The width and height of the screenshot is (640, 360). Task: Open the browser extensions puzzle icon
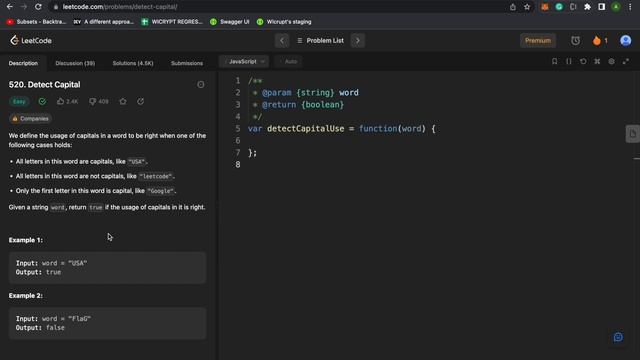pos(587,7)
